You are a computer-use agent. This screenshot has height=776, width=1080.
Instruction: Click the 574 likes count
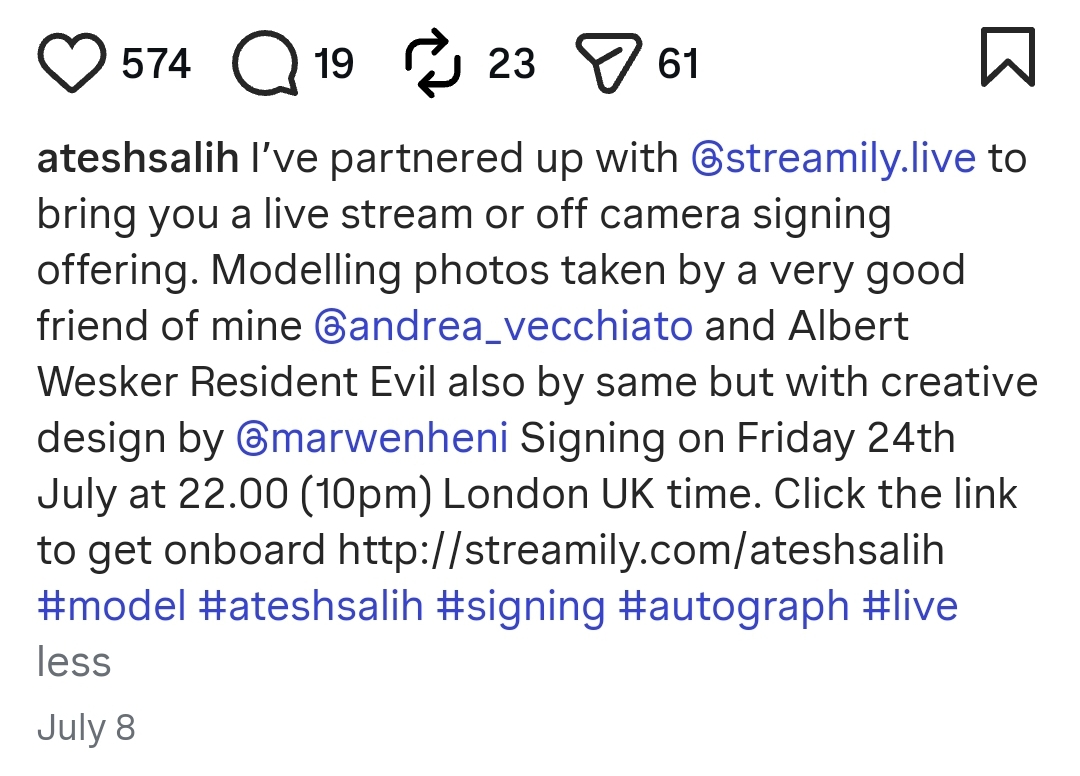pos(156,64)
